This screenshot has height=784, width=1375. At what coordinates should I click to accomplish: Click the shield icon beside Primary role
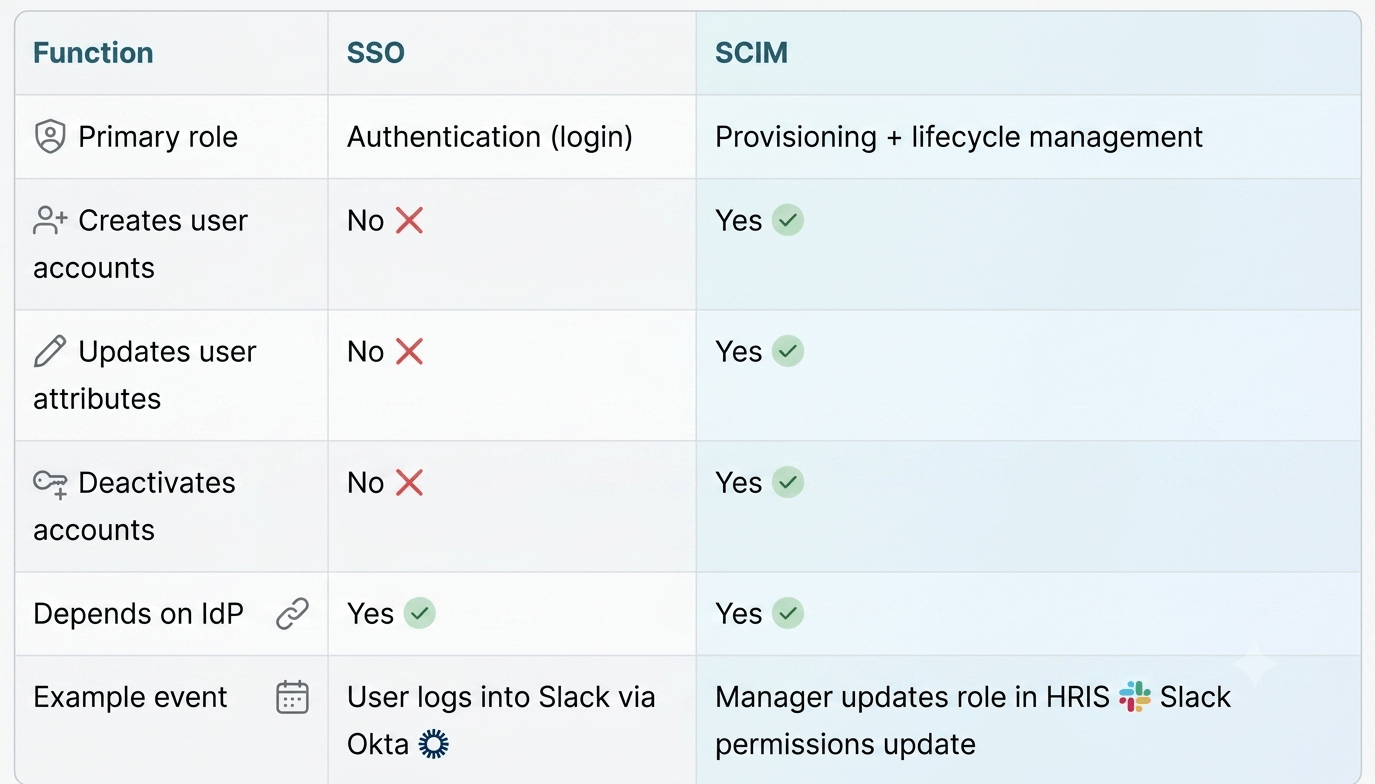pyautogui.click(x=50, y=136)
